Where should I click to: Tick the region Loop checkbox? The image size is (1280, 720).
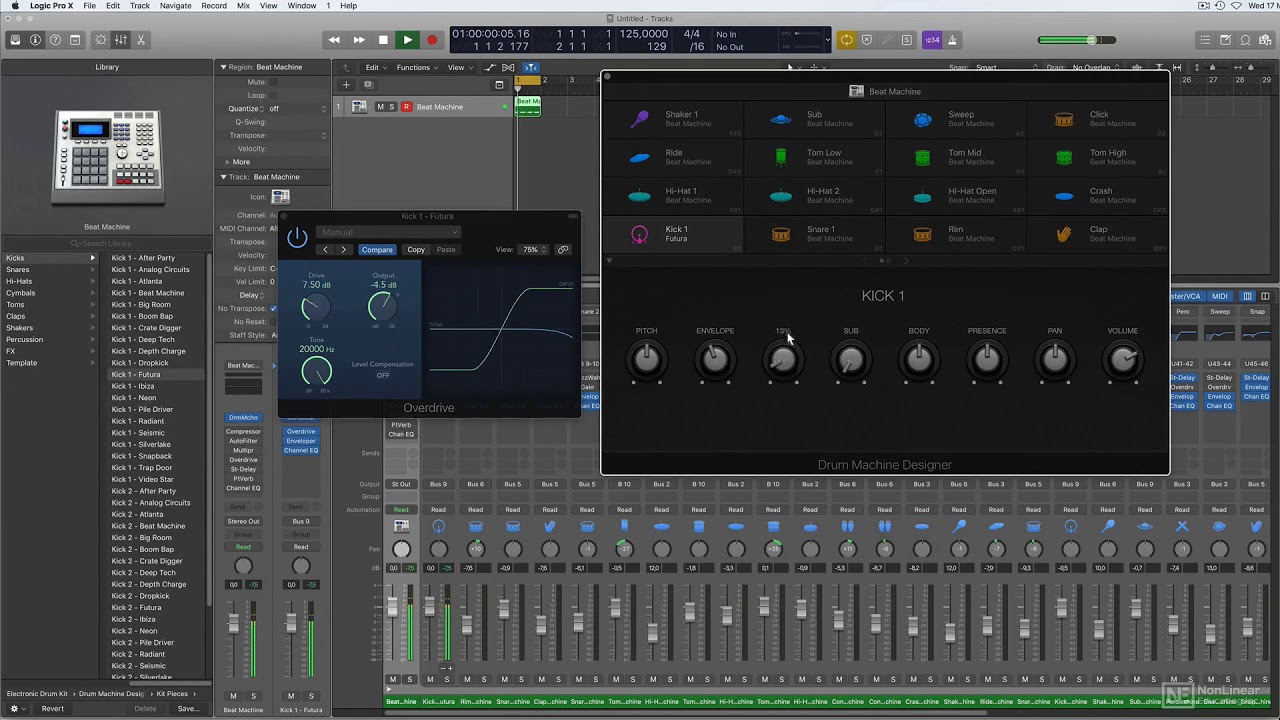coord(273,95)
